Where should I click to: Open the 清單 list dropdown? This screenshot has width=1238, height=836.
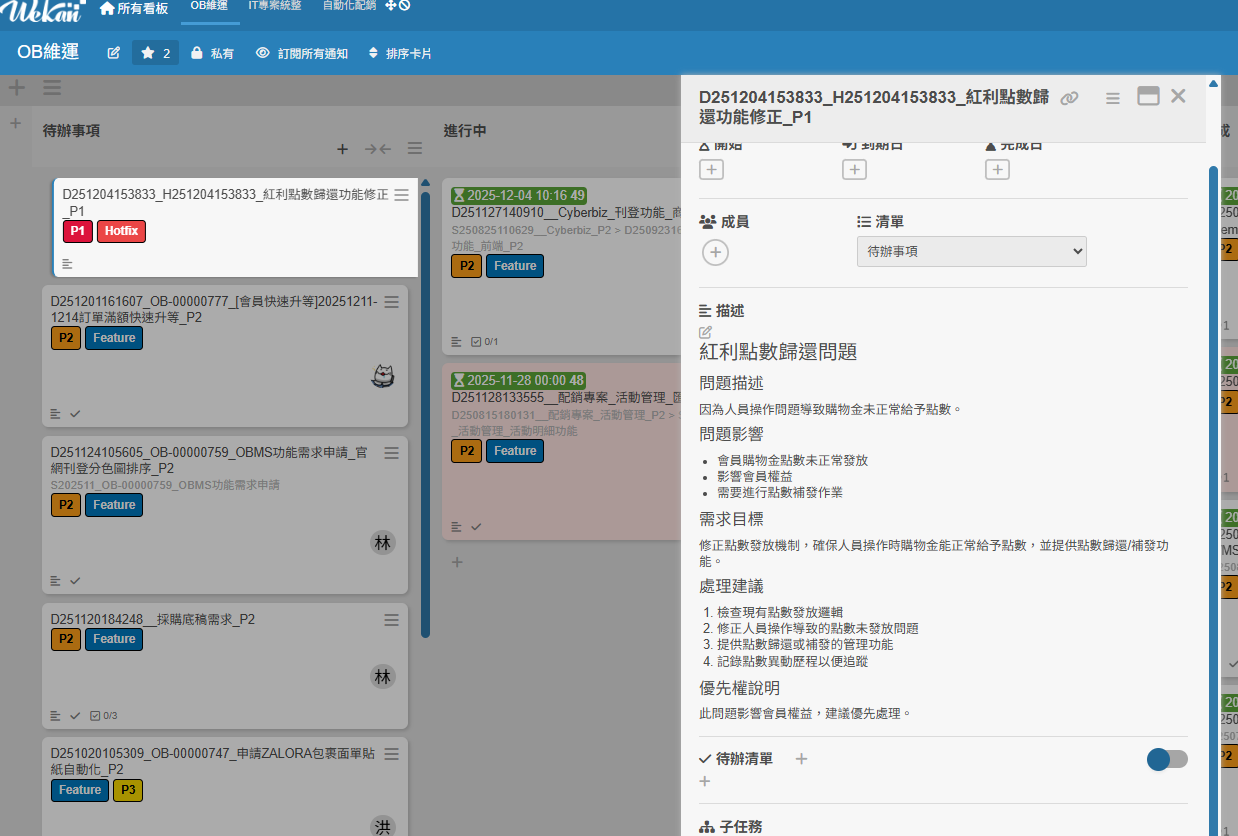971,252
